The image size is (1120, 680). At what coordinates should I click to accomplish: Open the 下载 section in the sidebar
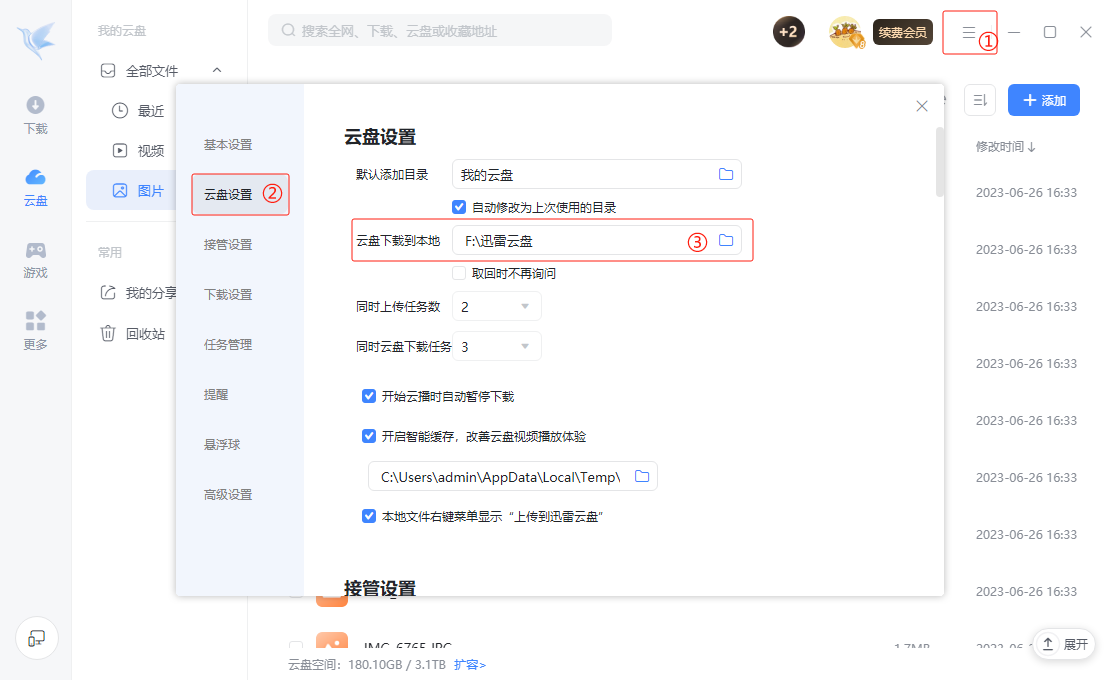[35, 115]
